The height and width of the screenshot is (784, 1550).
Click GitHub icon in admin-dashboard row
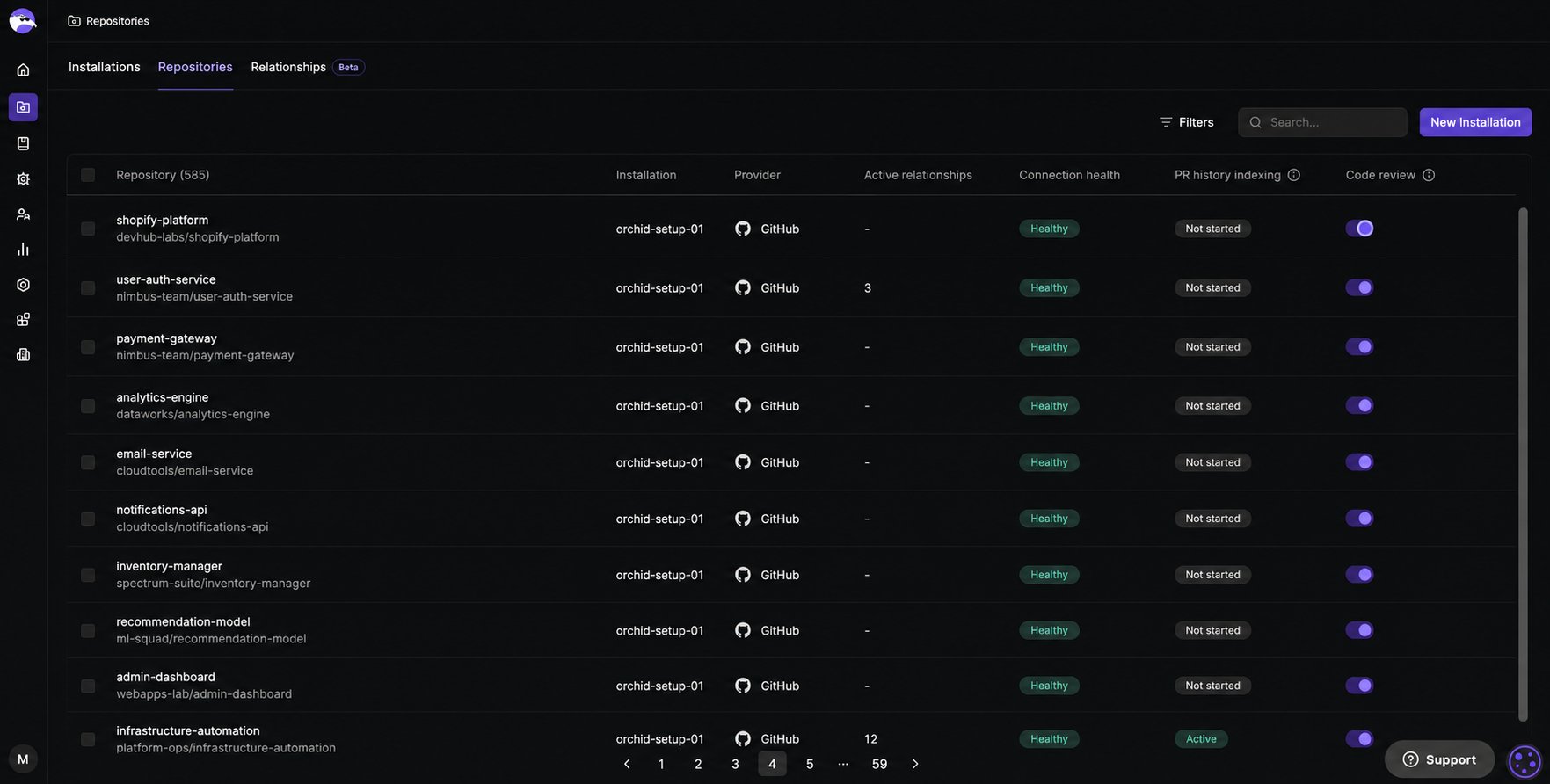tap(743, 686)
